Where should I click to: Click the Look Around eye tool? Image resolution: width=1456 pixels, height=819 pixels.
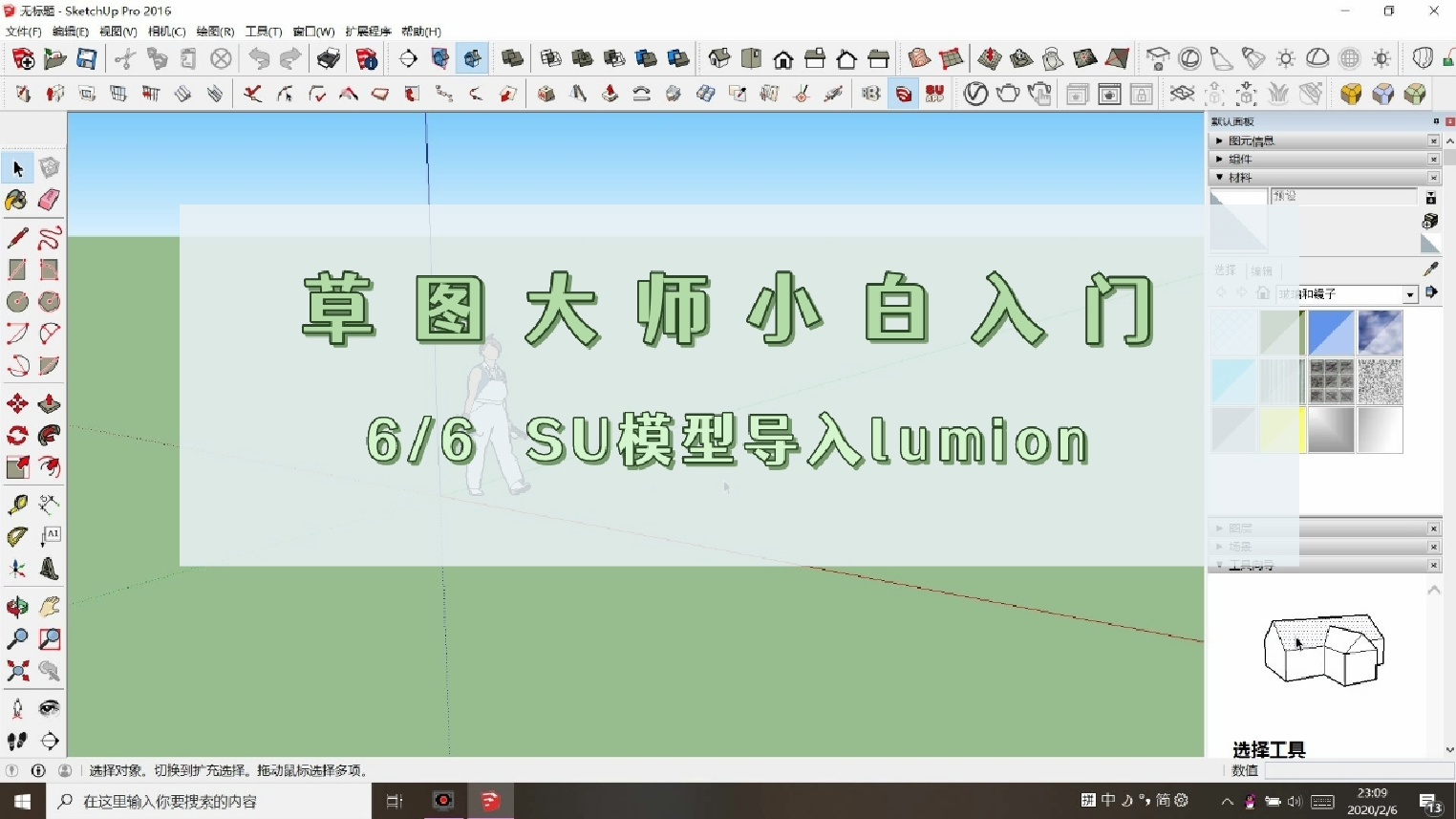49,708
